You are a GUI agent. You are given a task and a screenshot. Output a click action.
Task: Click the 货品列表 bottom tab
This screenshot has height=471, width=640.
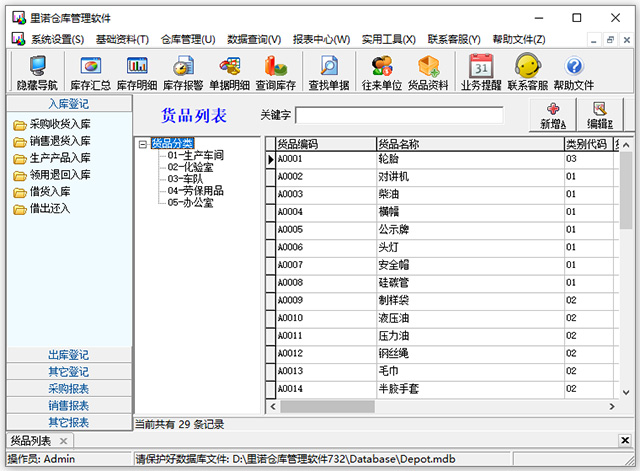click(31, 441)
